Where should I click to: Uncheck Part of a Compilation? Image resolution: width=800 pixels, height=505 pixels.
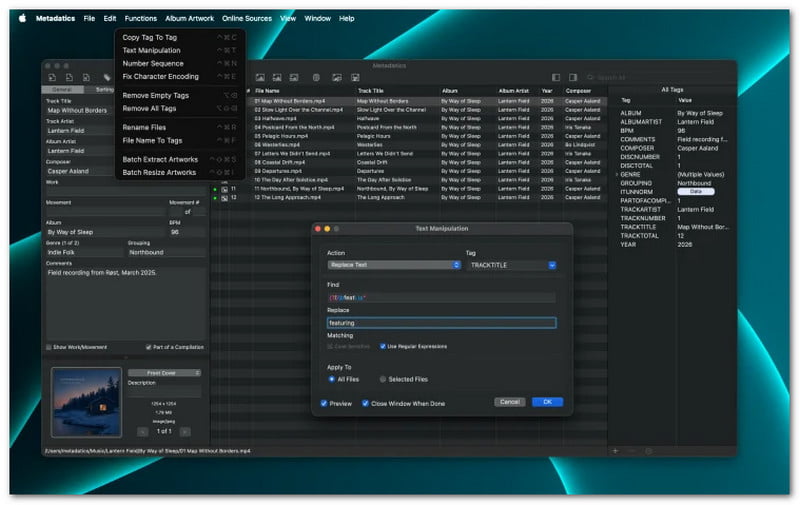148,347
